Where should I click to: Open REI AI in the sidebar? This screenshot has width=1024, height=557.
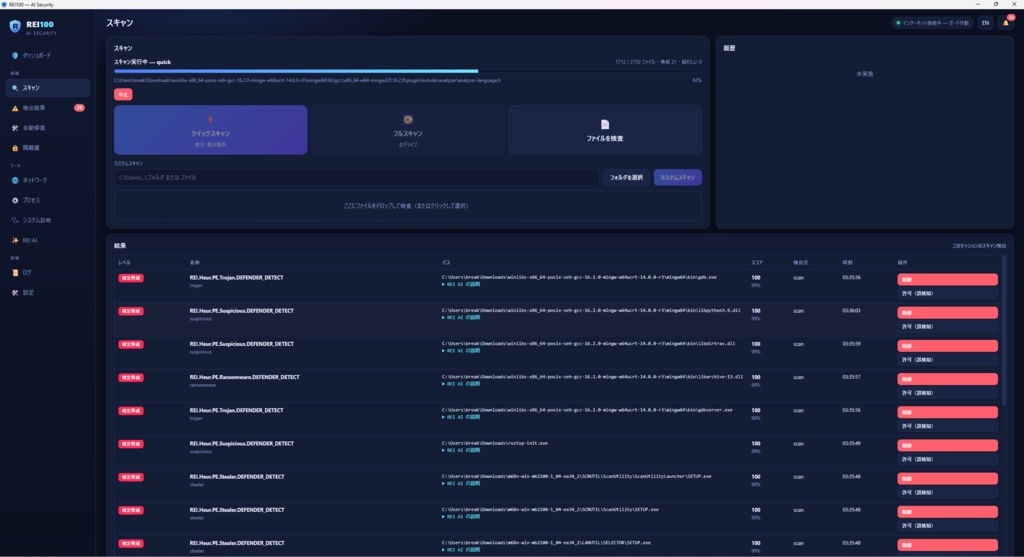48,240
